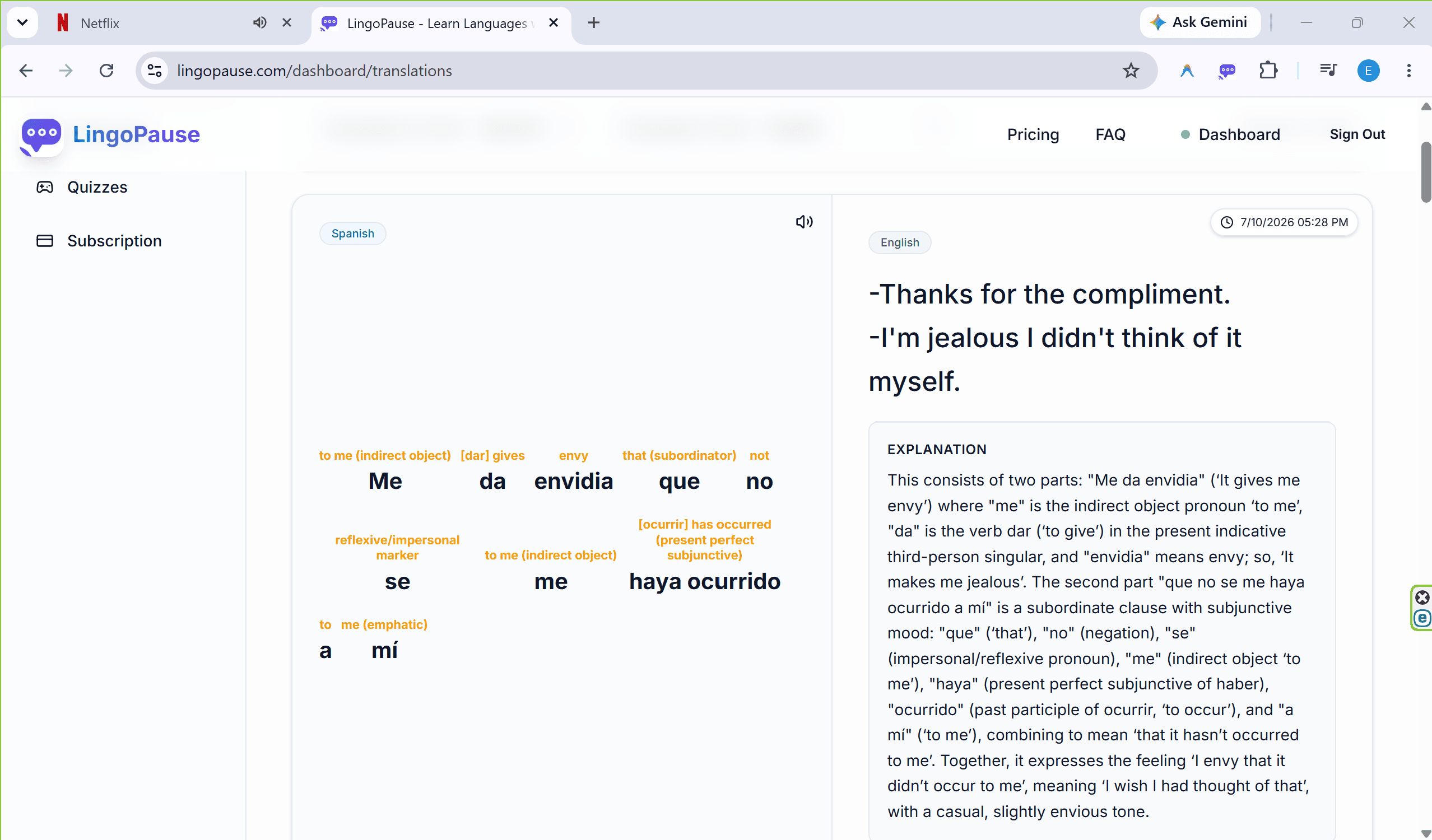The width and height of the screenshot is (1432, 840).
Task: Go forward in browser history
Action: point(66,71)
